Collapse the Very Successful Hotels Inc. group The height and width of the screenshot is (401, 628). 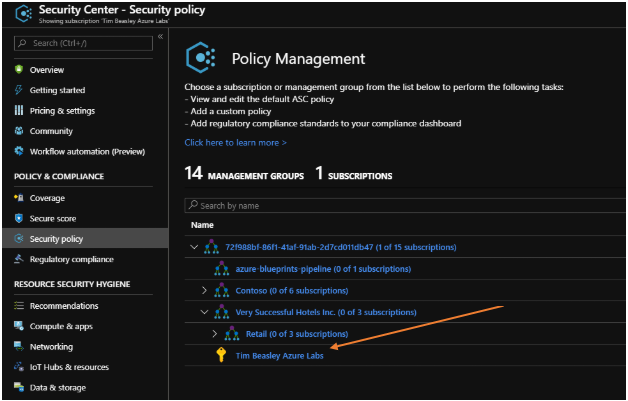[204, 312]
